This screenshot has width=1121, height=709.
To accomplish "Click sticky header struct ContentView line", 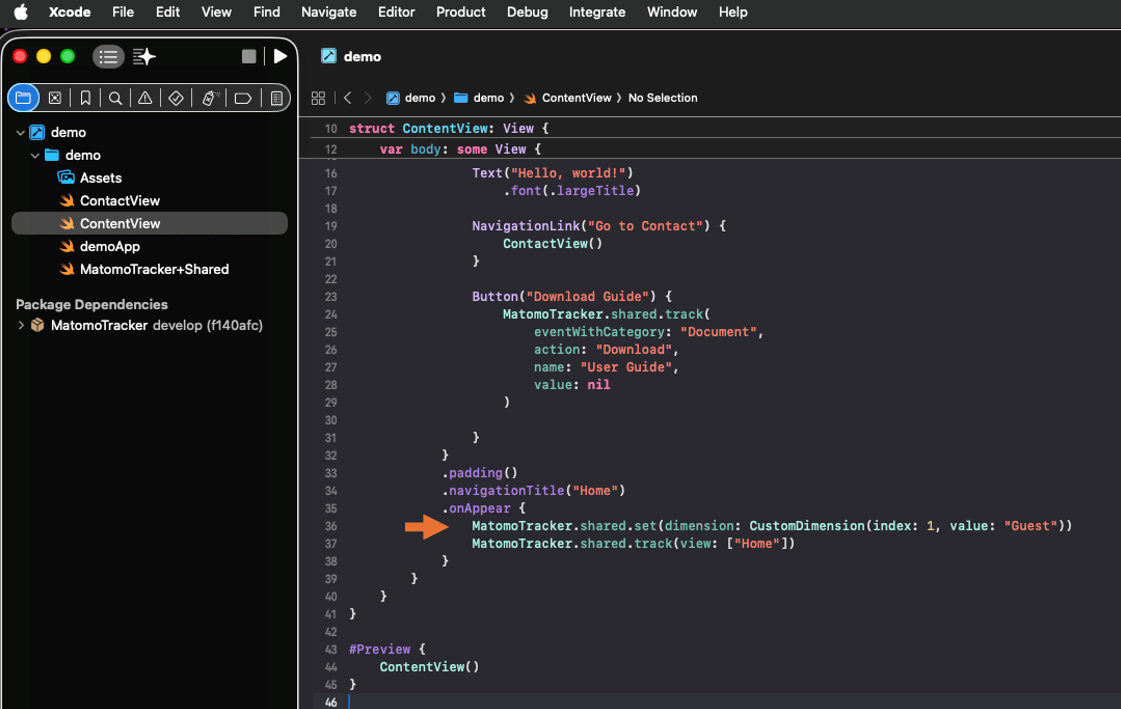I will [449, 129].
